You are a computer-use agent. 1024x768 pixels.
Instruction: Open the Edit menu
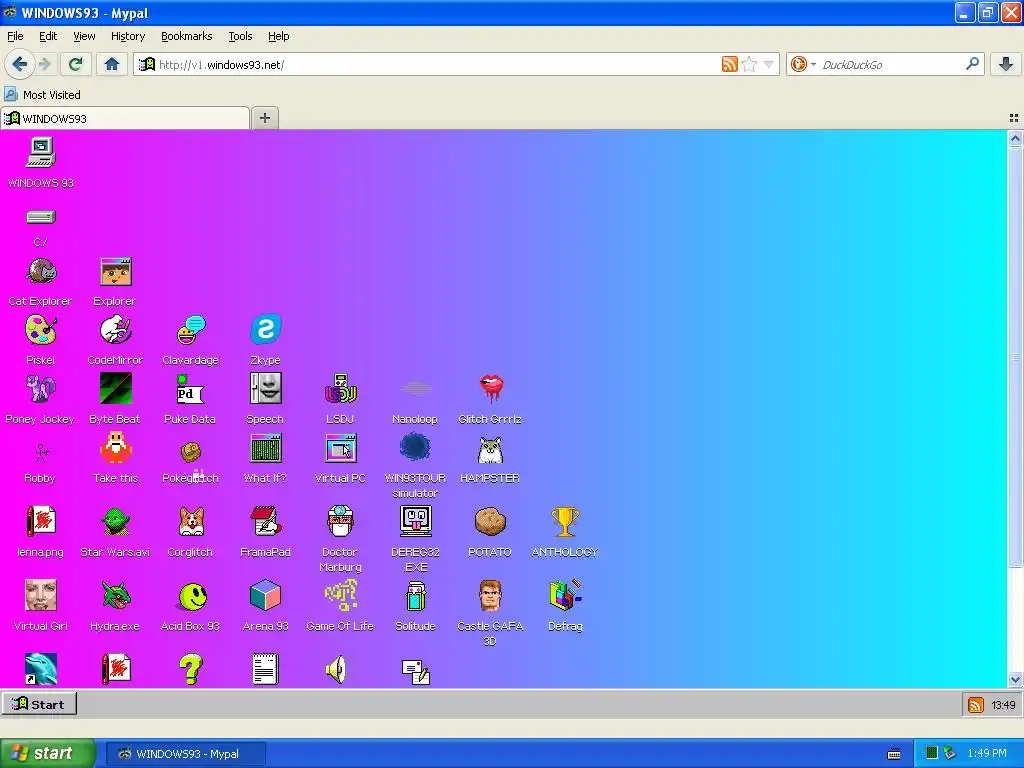coord(48,36)
